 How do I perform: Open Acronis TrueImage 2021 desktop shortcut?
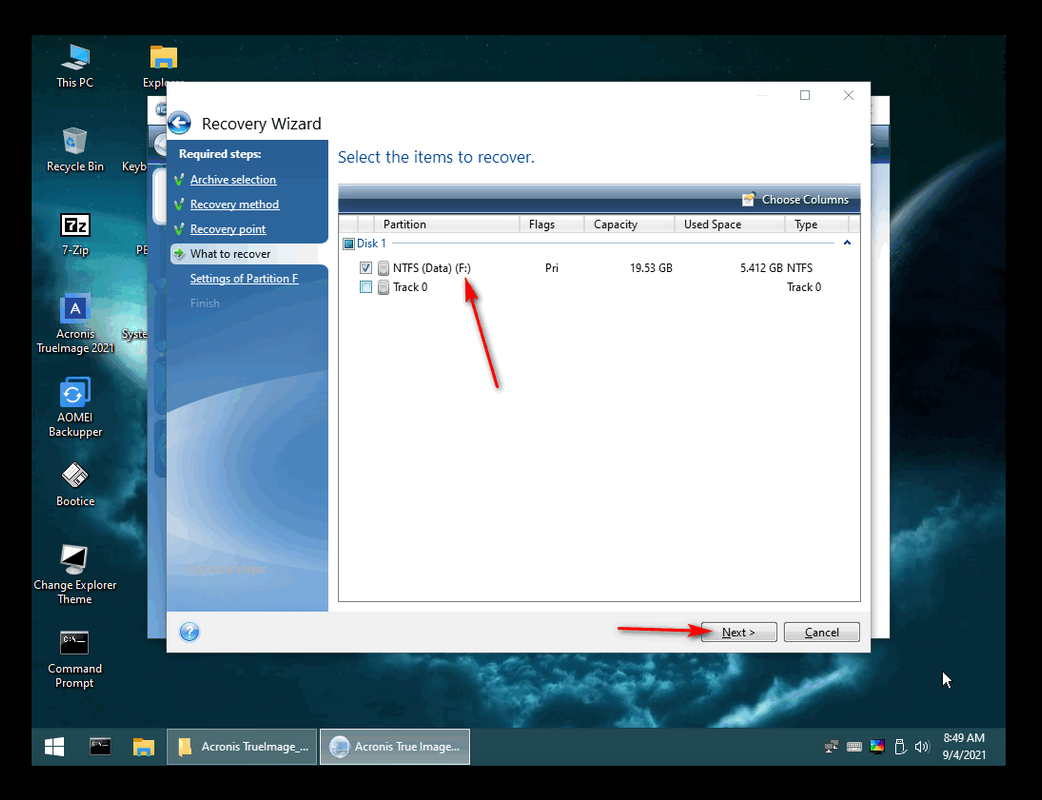coord(75,324)
